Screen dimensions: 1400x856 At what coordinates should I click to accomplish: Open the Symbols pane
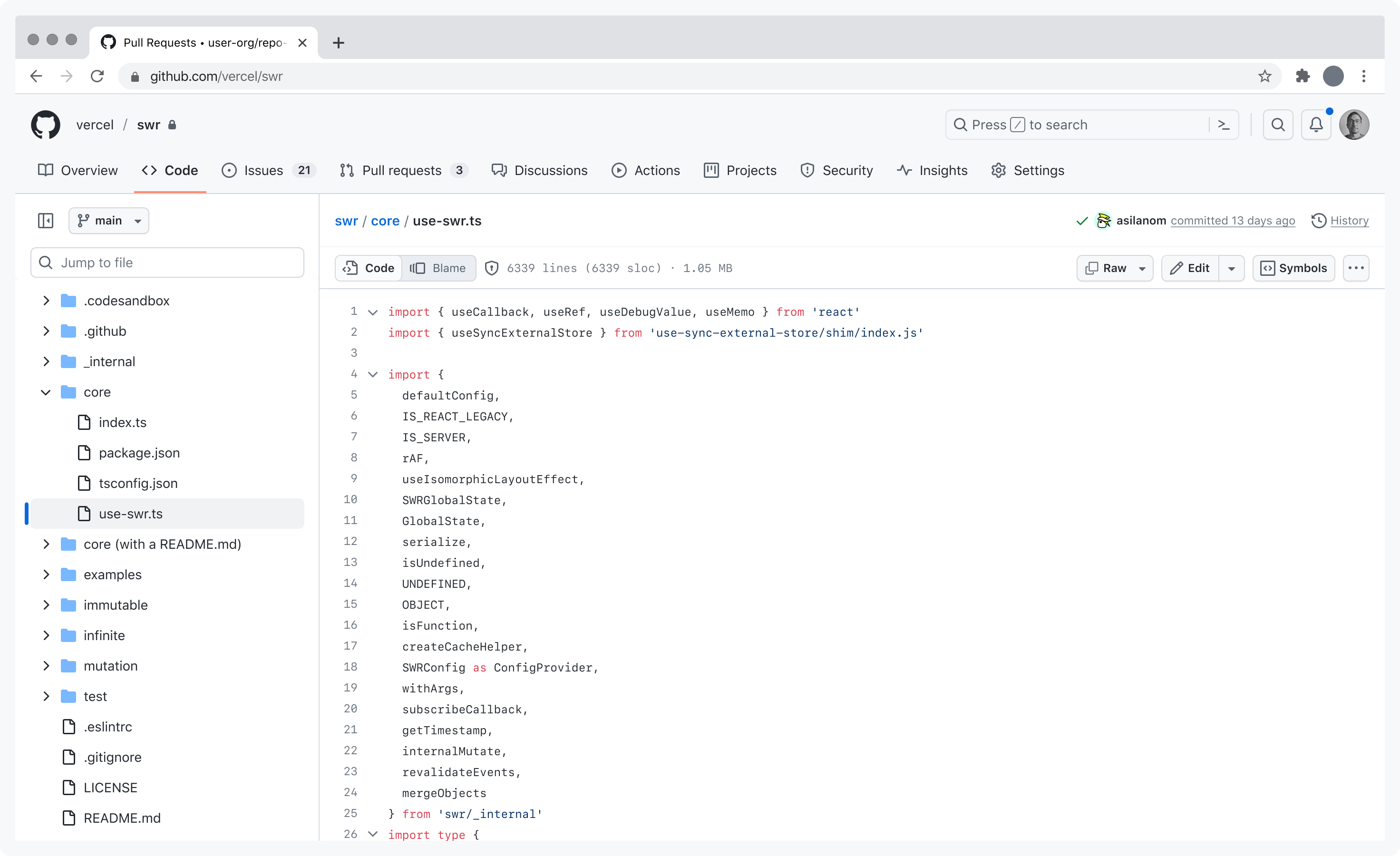coord(1293,268)
